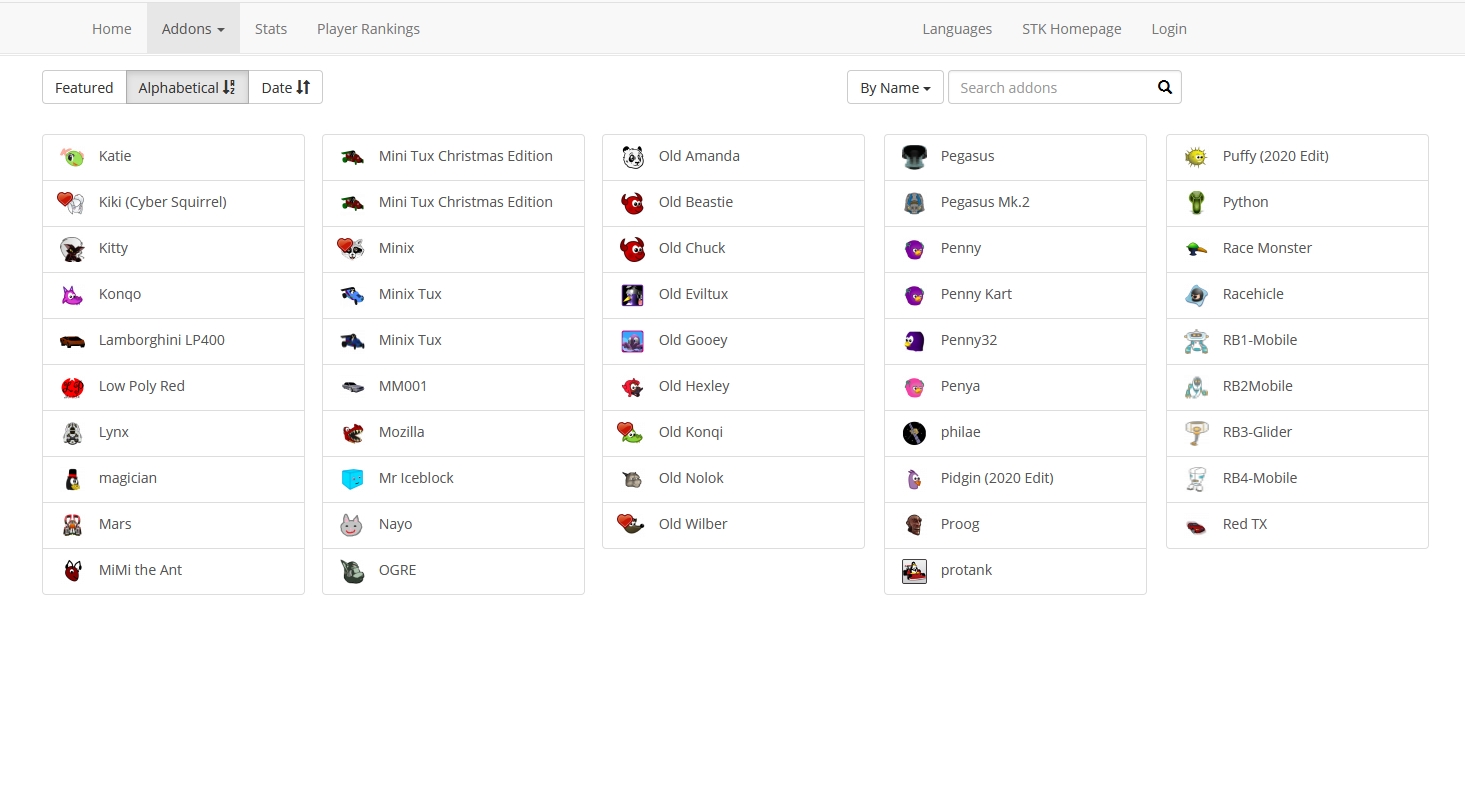Viewport: 1465px width, 803px height.
Task: Click the Katie kart icon
Action: [x=72, y=157]
